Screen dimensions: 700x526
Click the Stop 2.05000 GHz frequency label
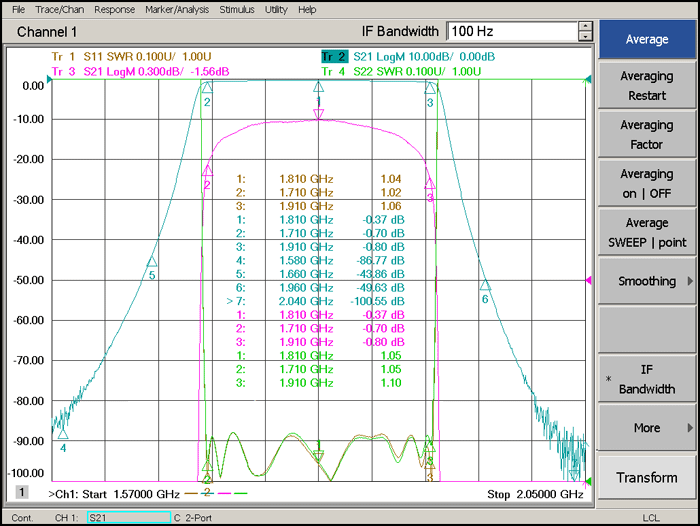click(x=535, y=494)
